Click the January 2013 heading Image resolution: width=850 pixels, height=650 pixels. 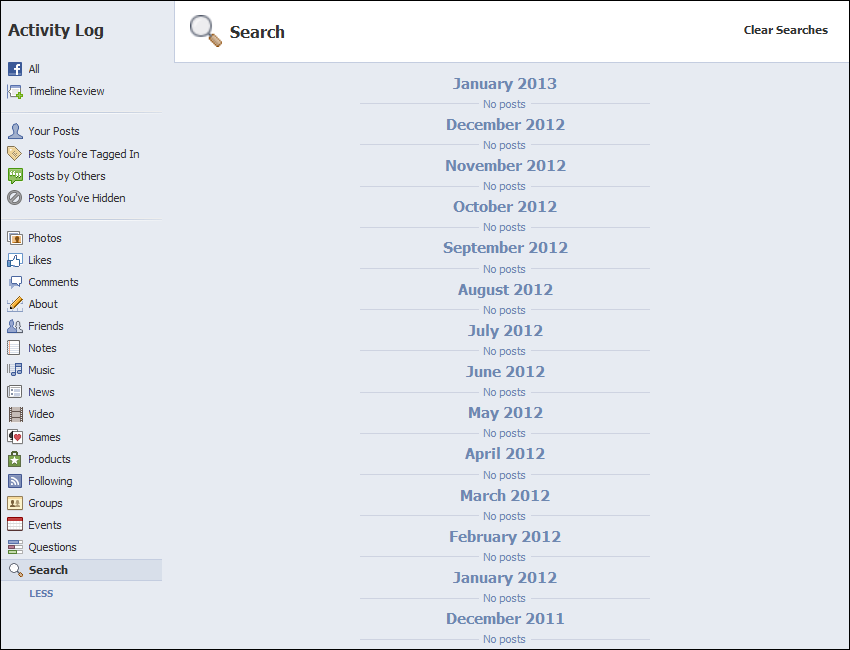pos(504,83)
